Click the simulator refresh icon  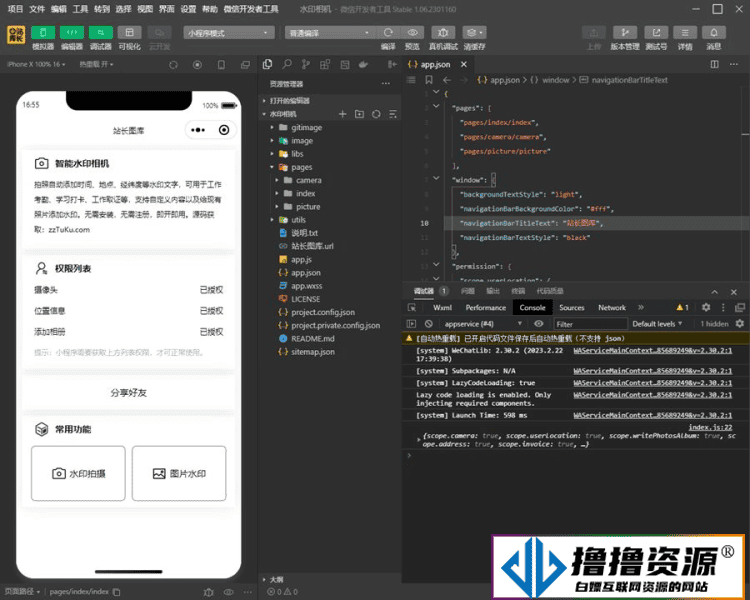click(174, 65)
